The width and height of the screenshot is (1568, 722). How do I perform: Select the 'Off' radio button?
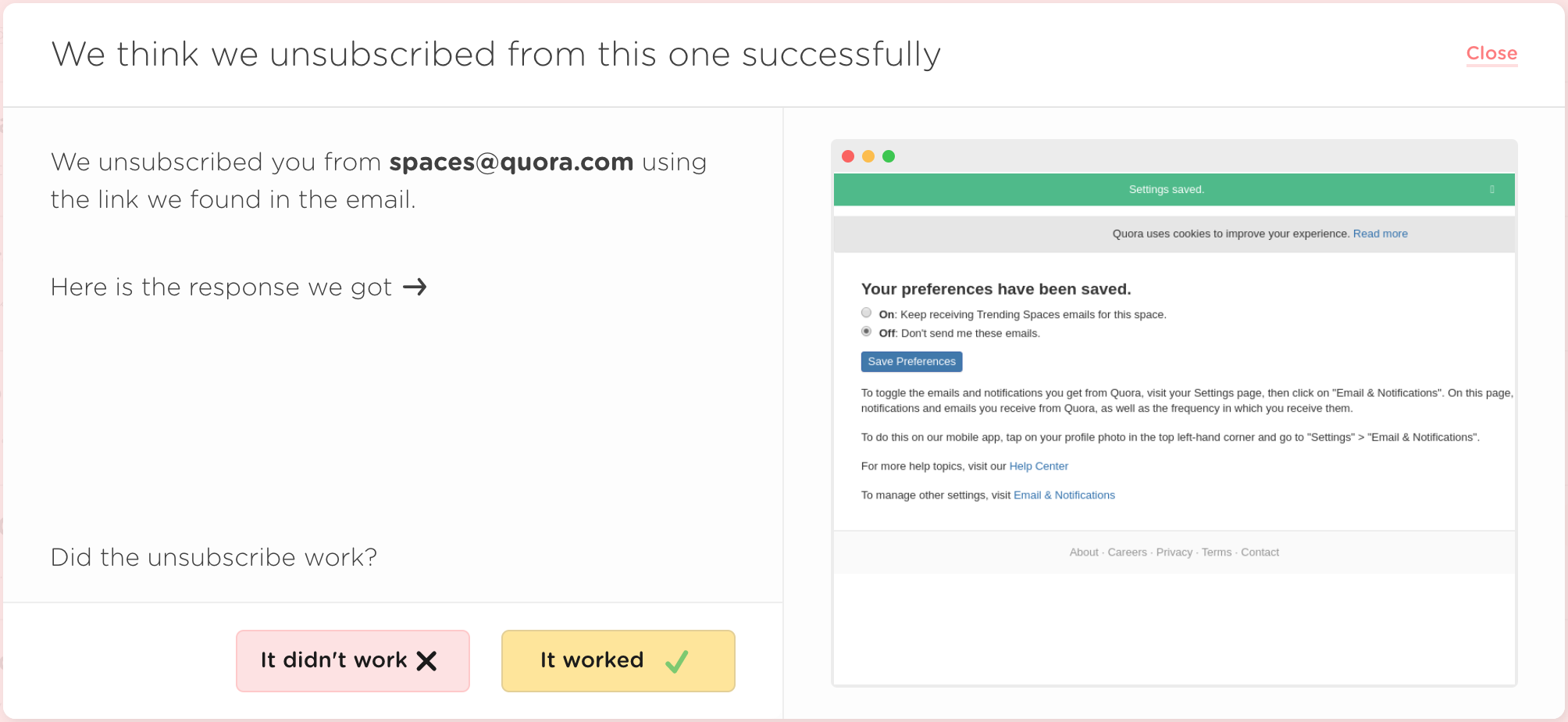(x=866, y=331)
